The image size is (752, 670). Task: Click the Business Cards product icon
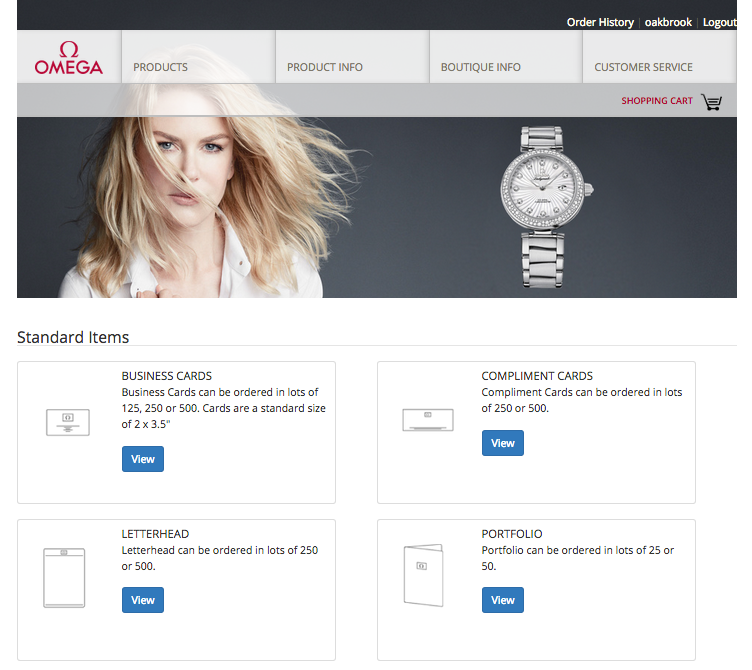pos(68,422)
